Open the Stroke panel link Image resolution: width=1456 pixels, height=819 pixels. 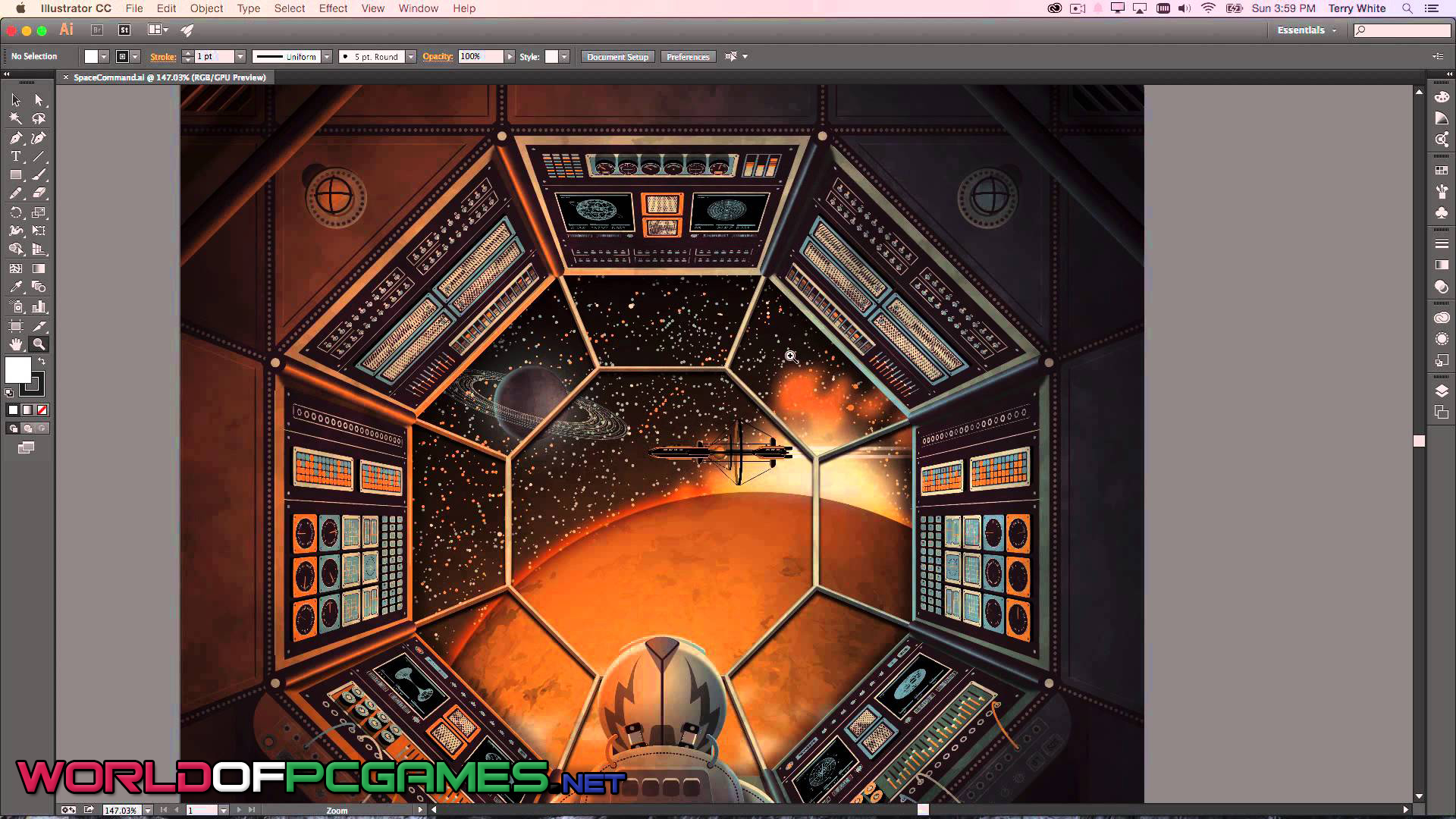(x=163, y=57)
